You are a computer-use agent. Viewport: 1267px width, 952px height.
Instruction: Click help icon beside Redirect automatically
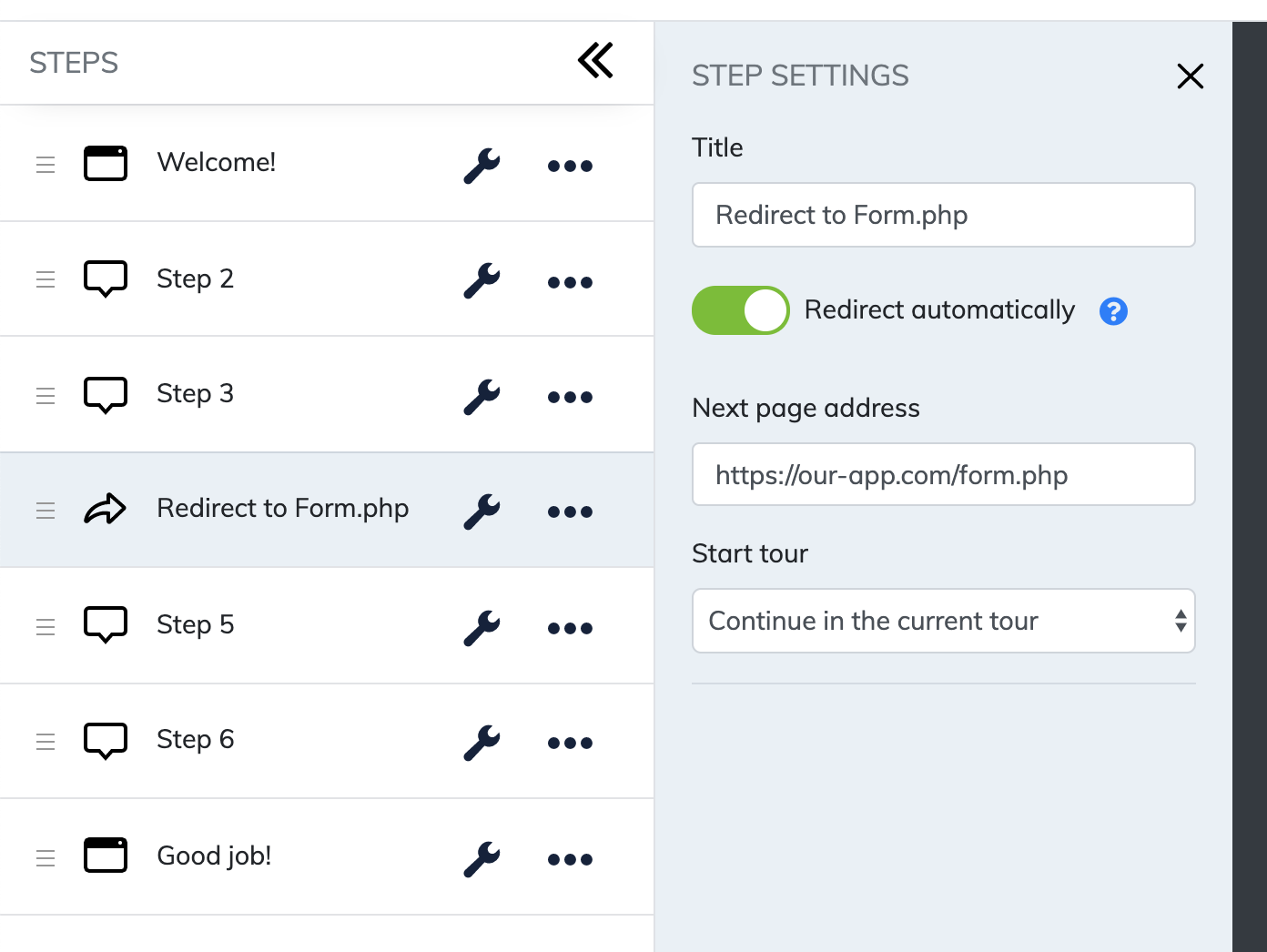pyautogui.click(x=1113, y=311)
